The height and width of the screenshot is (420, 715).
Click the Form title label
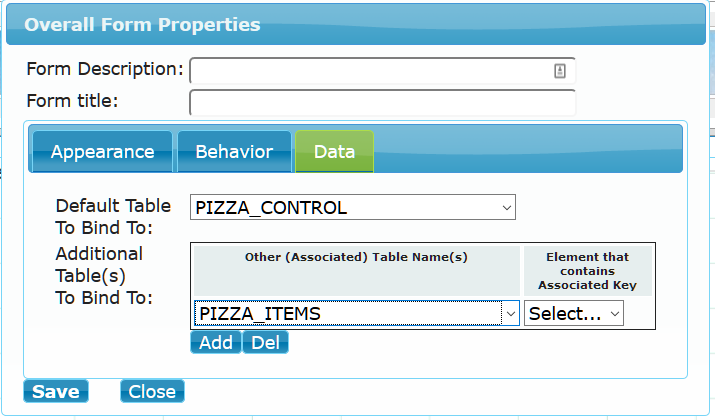click(x=73, y=101)
